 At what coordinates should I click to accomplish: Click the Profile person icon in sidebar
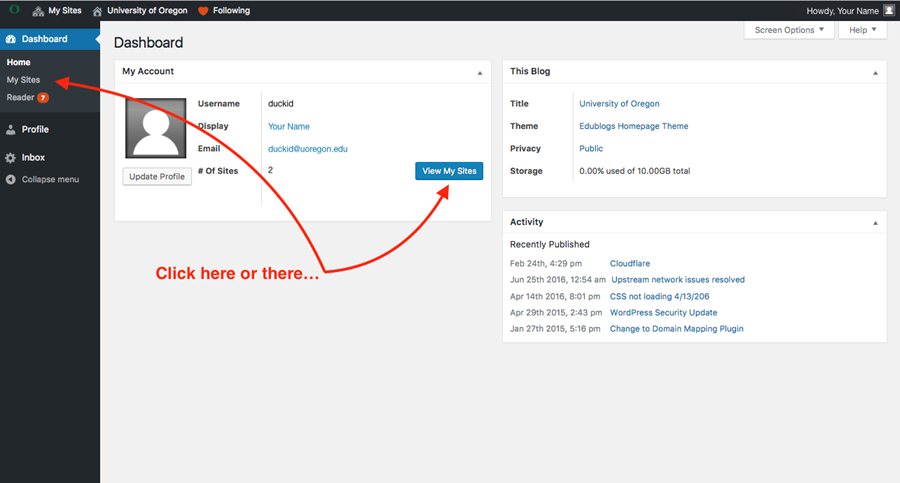coord(11,130)
